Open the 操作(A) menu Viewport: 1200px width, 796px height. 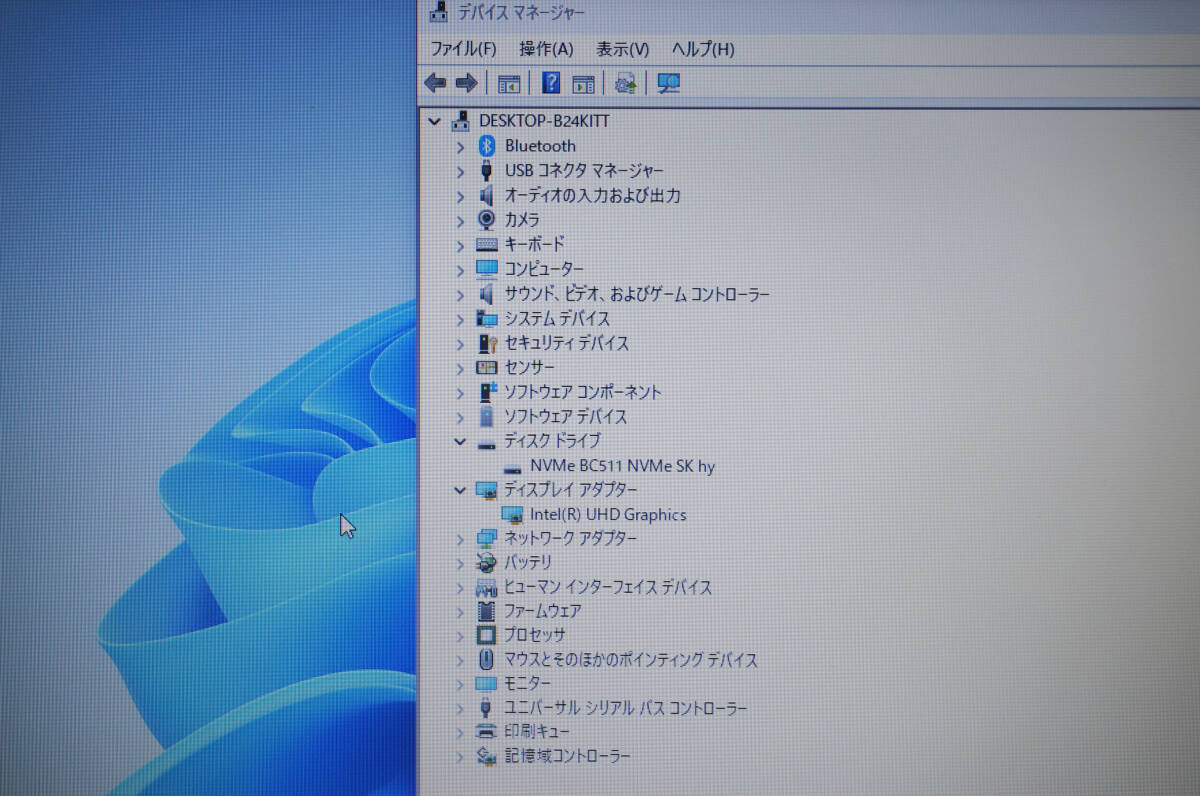pos(546,49)
